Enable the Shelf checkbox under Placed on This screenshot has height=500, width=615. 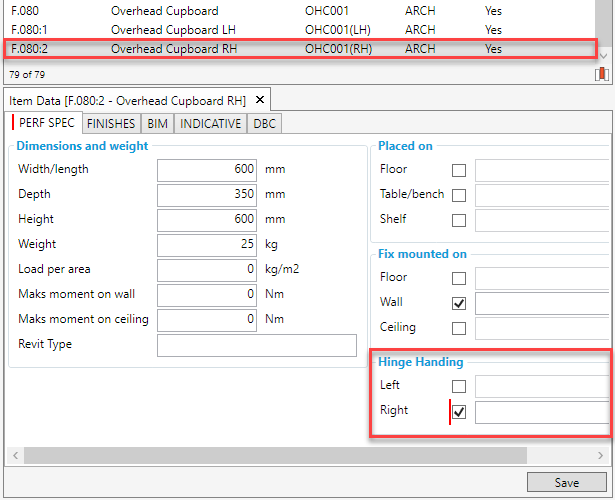point(459,220)
